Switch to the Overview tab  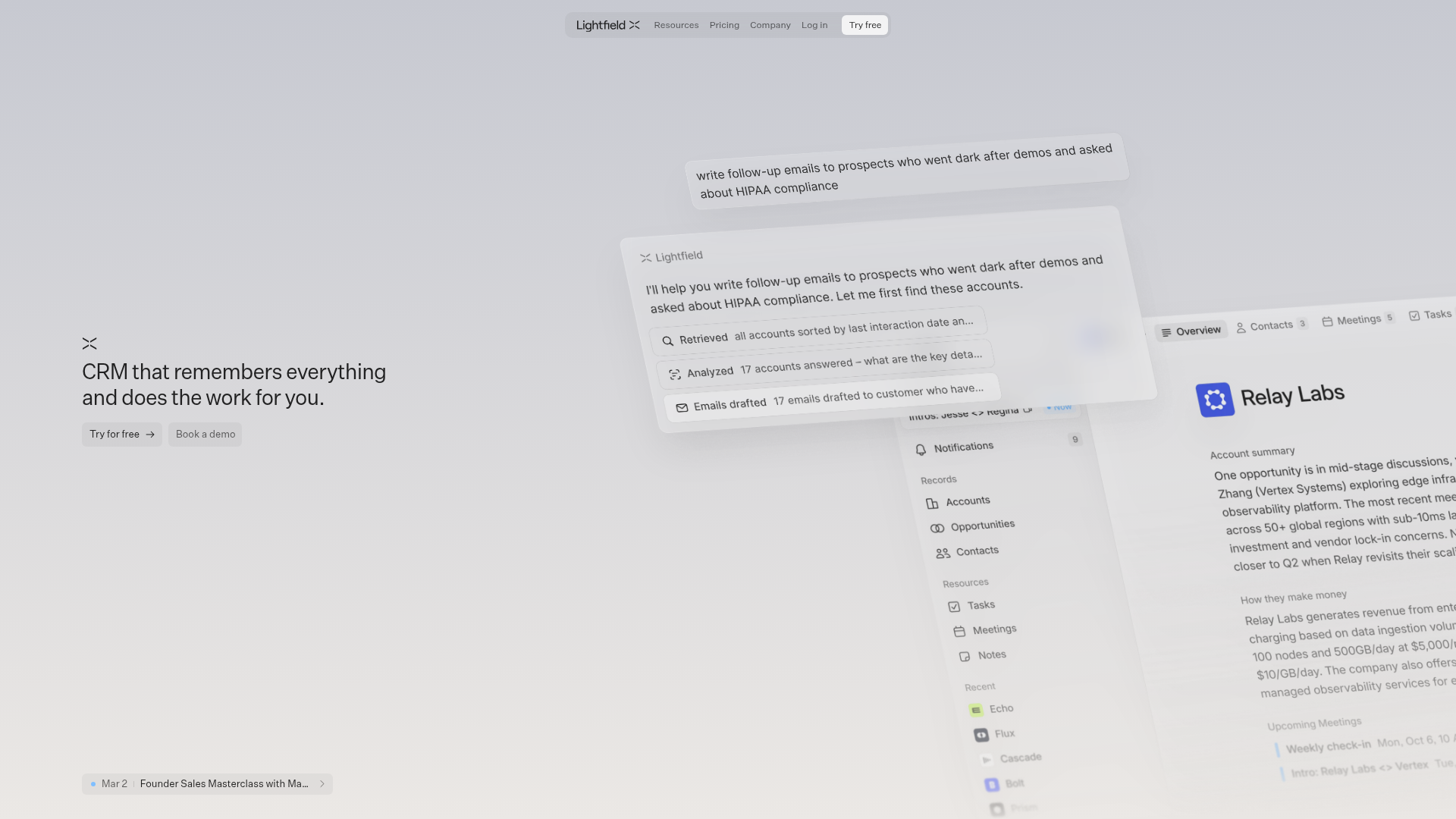(x=1191, y=331)
